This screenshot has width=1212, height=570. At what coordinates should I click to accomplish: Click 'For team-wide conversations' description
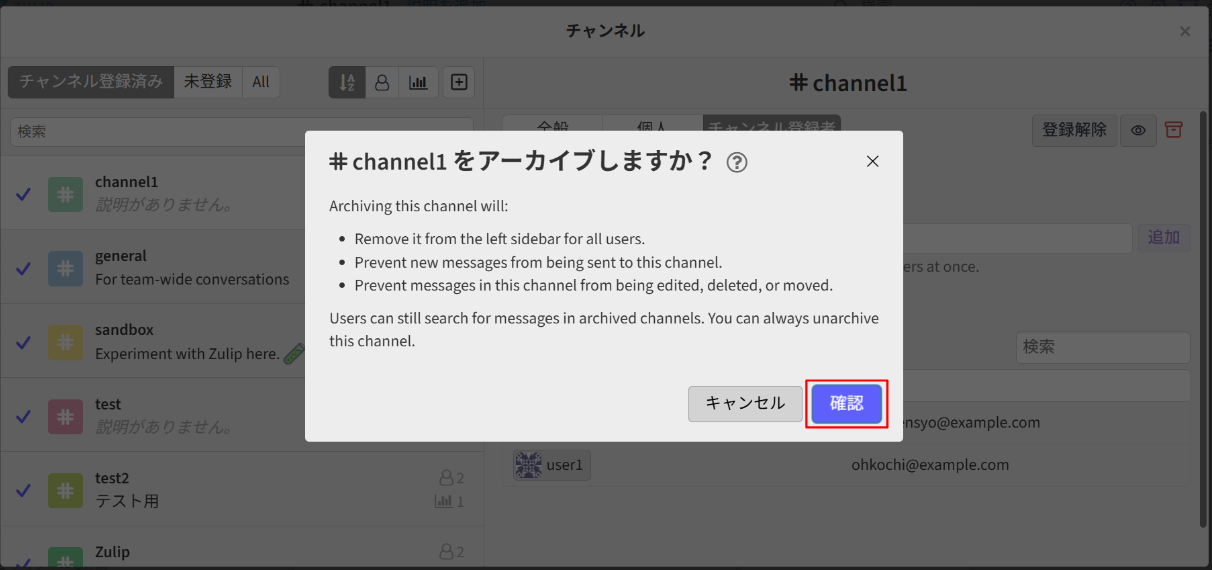point(192,279)
